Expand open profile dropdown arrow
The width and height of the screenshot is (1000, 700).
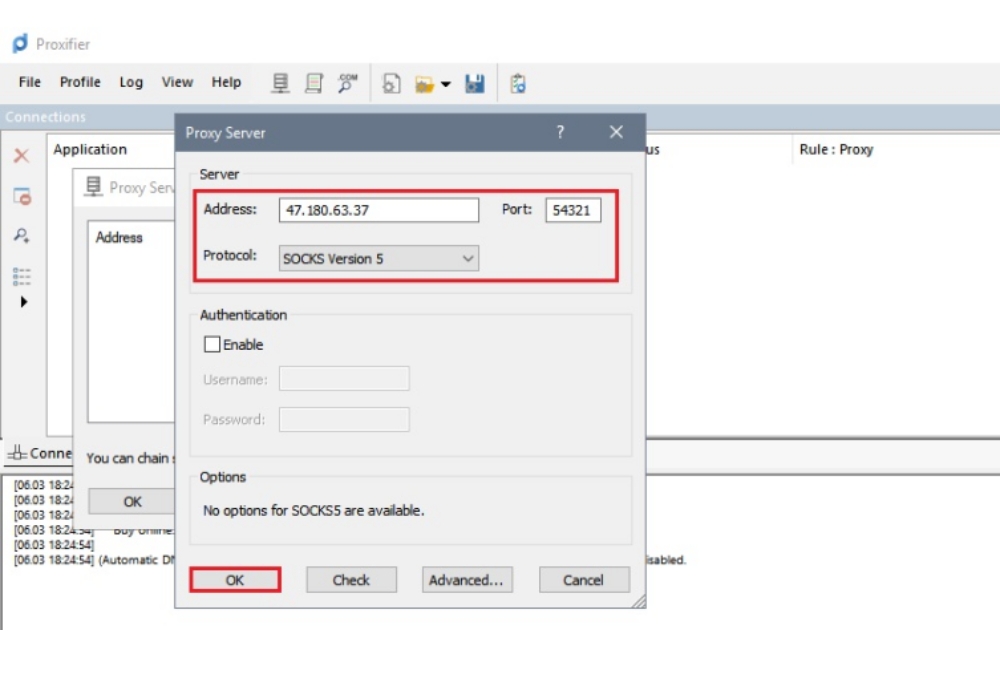(446, 84)
